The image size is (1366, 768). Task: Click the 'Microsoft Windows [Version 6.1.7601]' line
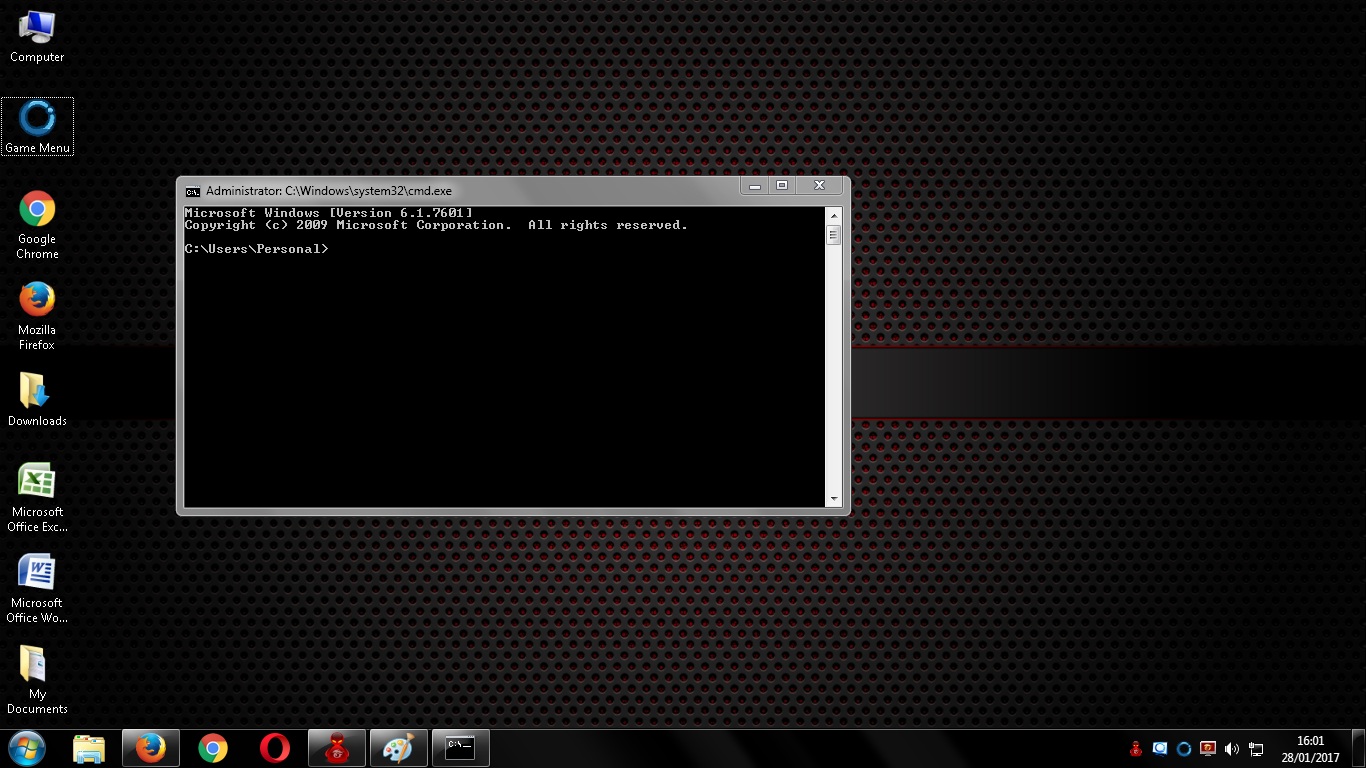click(x=329, y=213)
